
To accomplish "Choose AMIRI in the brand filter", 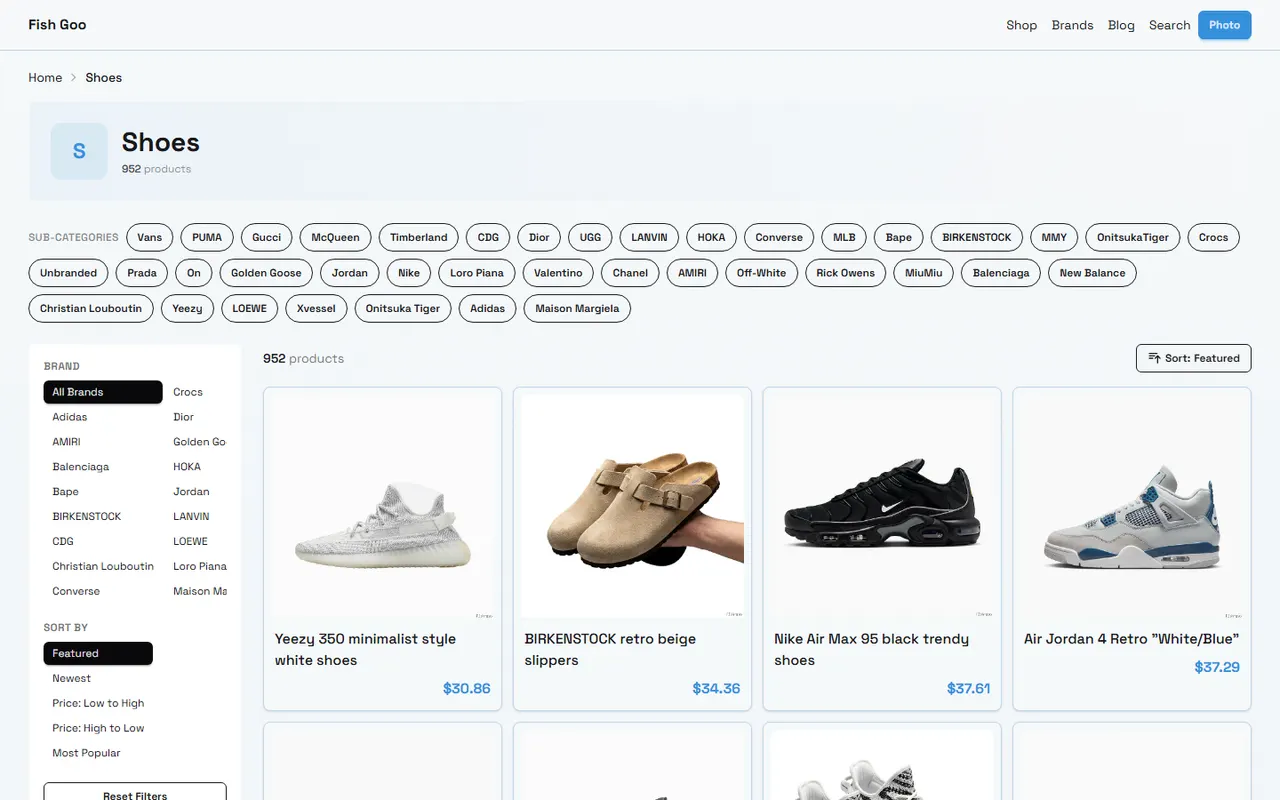I will click(x=103, y=442).
